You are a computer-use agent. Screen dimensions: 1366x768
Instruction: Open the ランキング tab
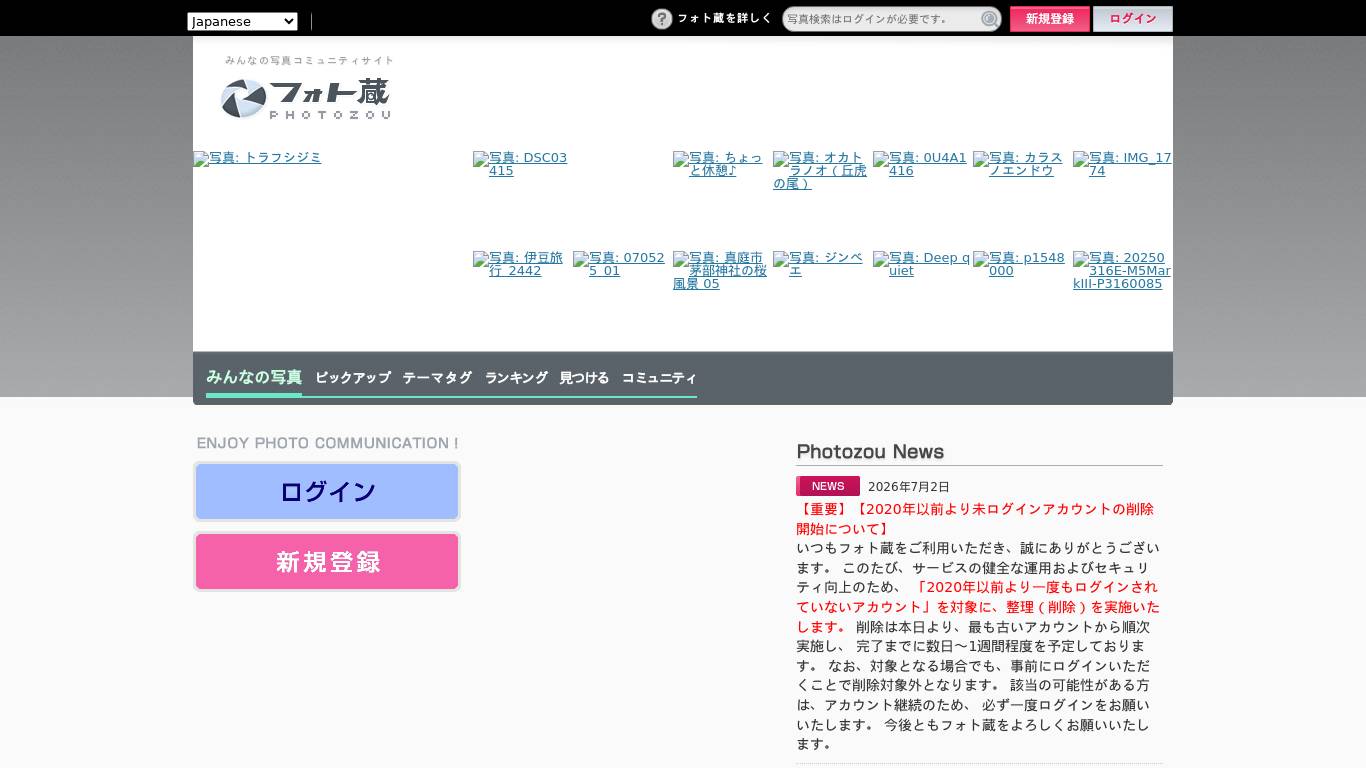pyautogui.click(x=516, y=378)
